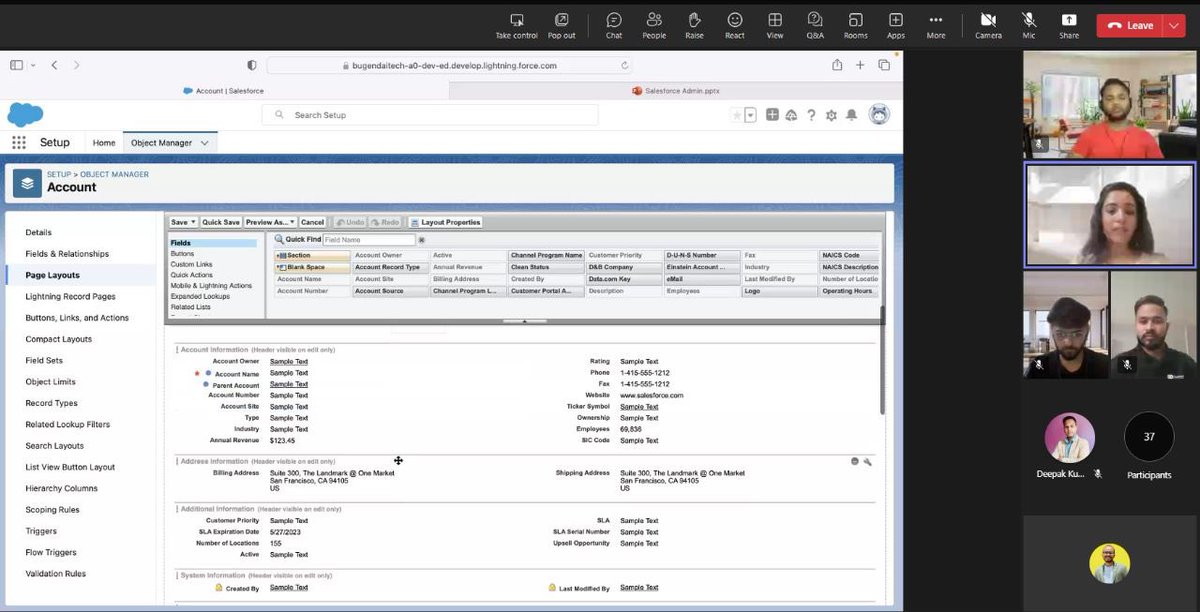Open the Safari Share menu
Viewport: 1200px width, 612px height.
pyautogui.click(x=837, y=65)
